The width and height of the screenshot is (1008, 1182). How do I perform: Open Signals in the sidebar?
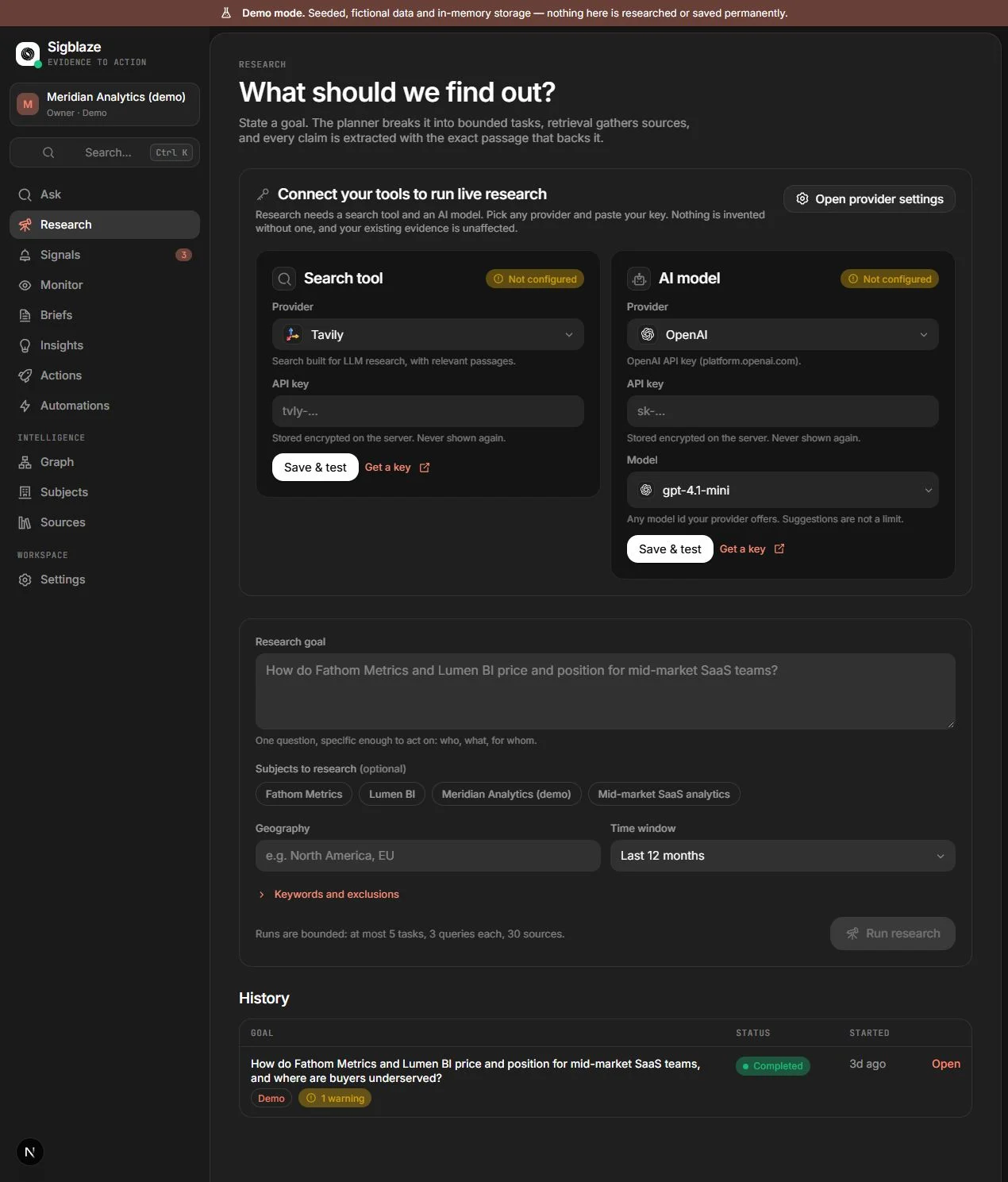[105, 255]
